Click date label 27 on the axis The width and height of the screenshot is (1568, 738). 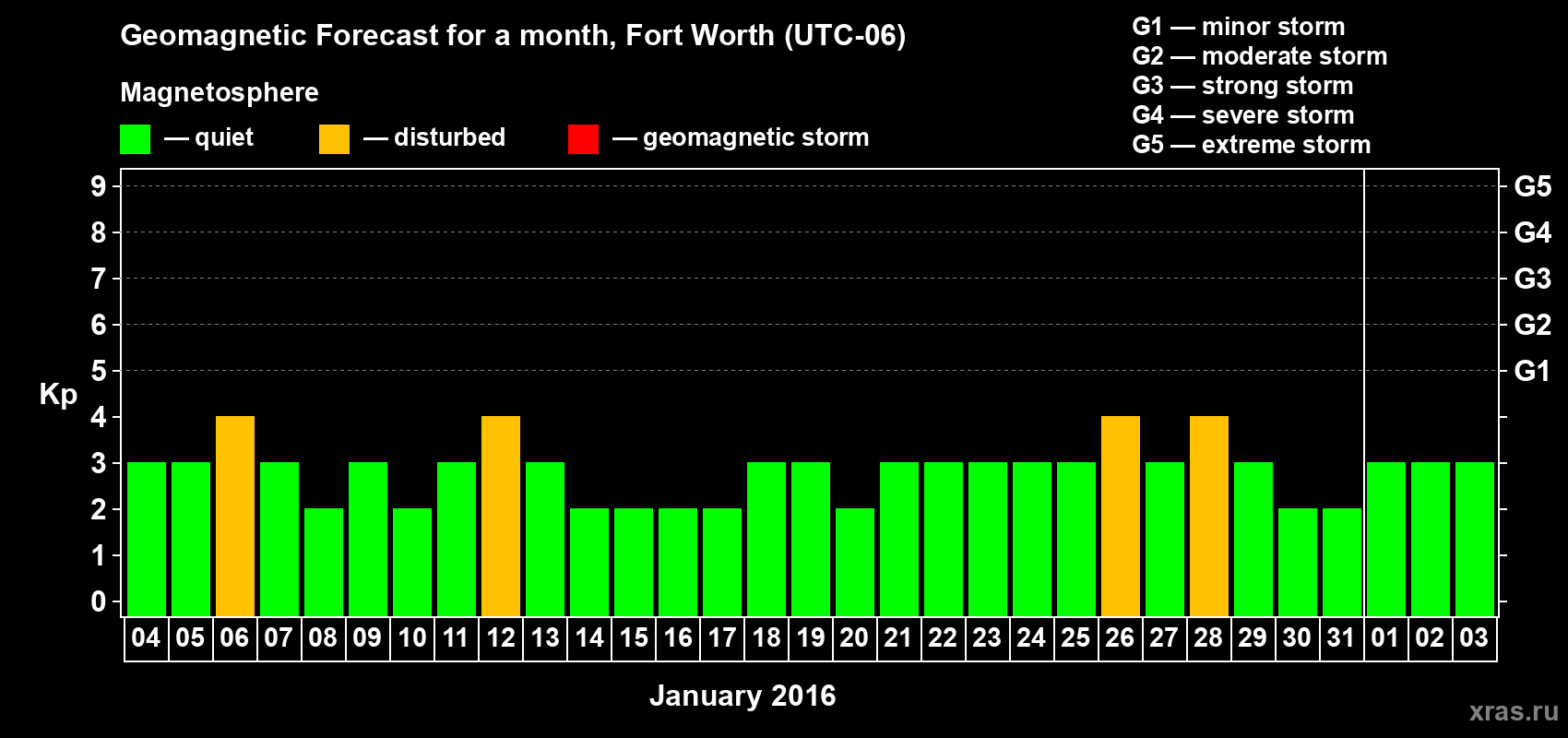pyautogui.click(x=1164, y=638)
